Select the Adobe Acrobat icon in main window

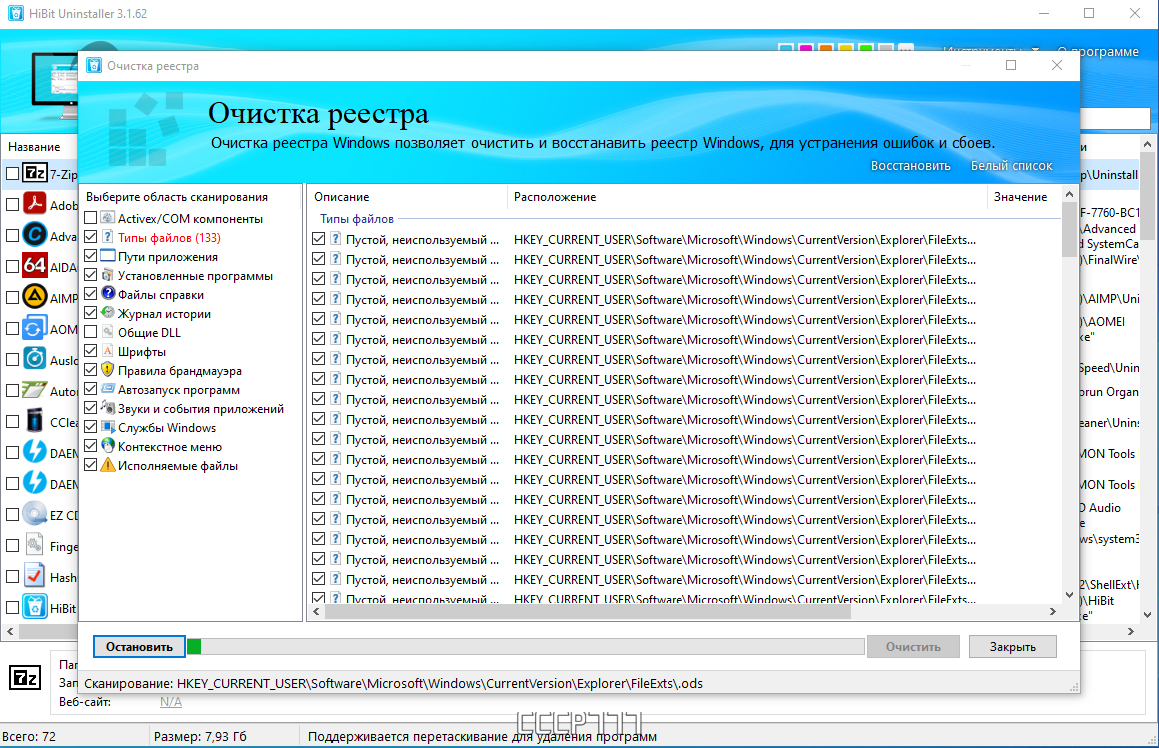[x=35, y=204]
